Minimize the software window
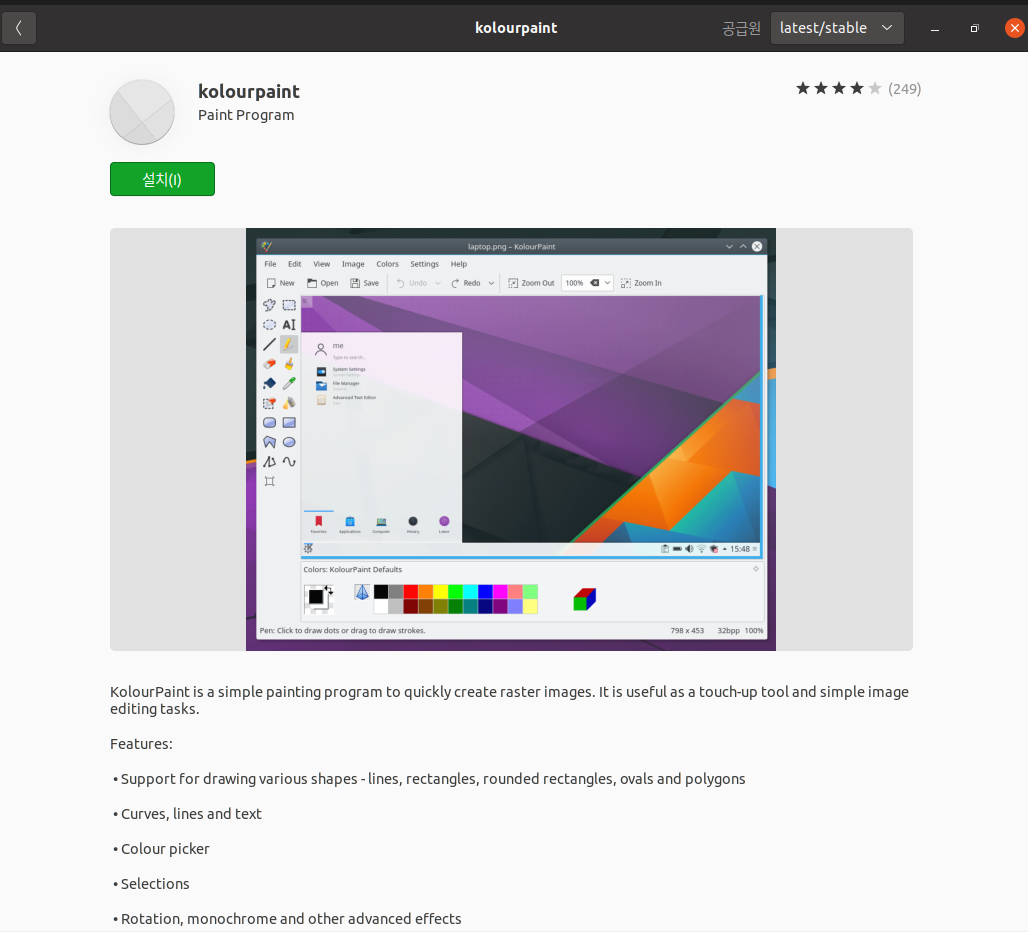 (x=935, y=28)
